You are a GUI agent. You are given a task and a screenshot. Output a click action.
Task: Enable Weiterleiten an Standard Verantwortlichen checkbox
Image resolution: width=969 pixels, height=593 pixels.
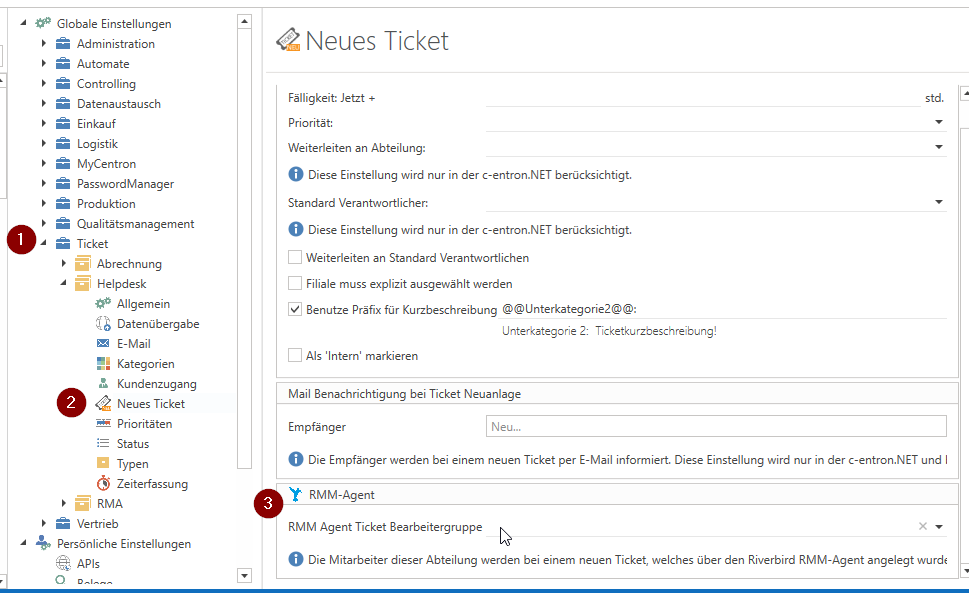(x=295, y=258)
